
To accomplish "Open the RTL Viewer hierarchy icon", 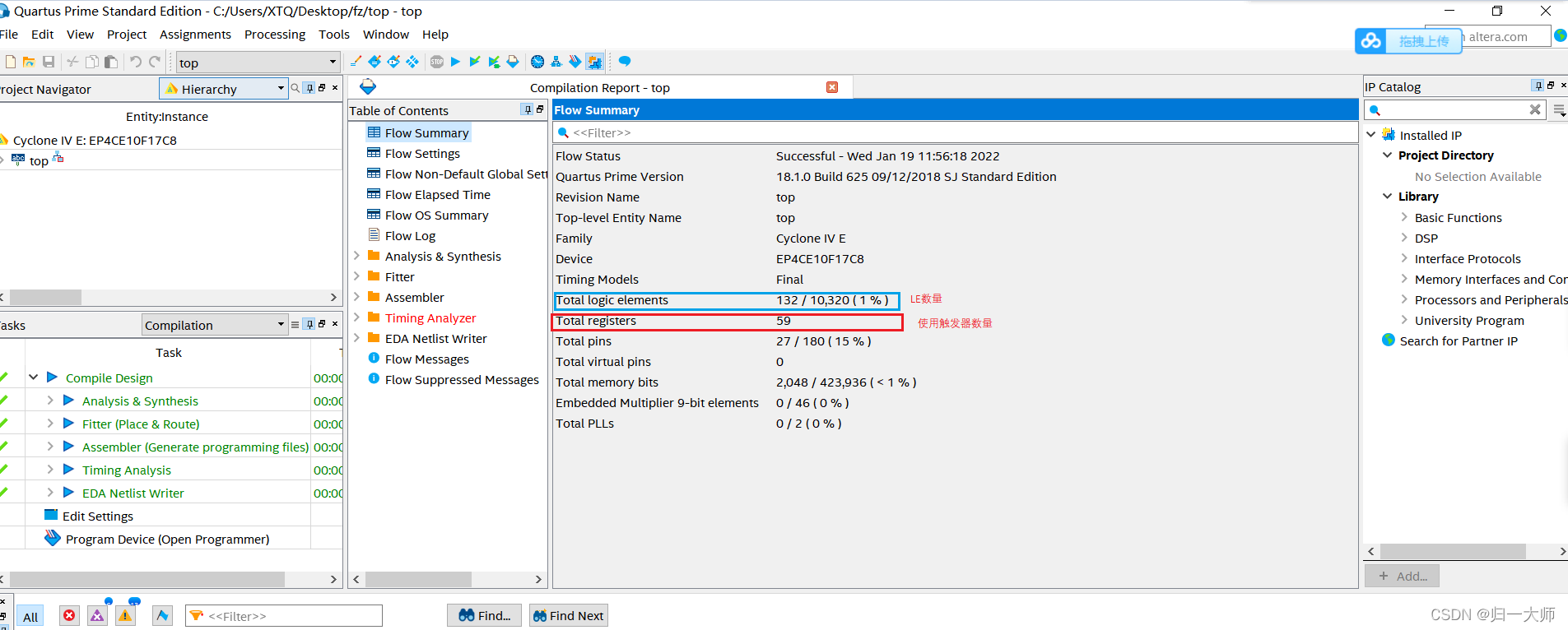I will point(556,62).
